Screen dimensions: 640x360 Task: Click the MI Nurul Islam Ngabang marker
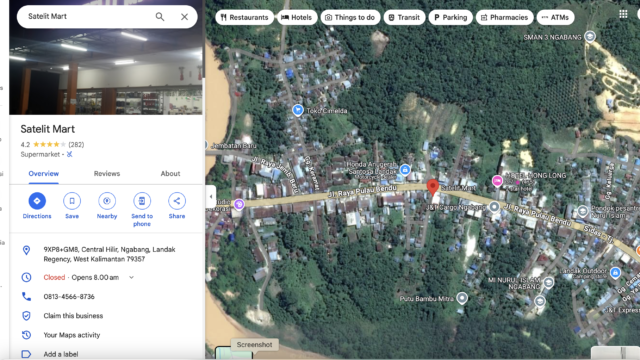tap(549, 282)
